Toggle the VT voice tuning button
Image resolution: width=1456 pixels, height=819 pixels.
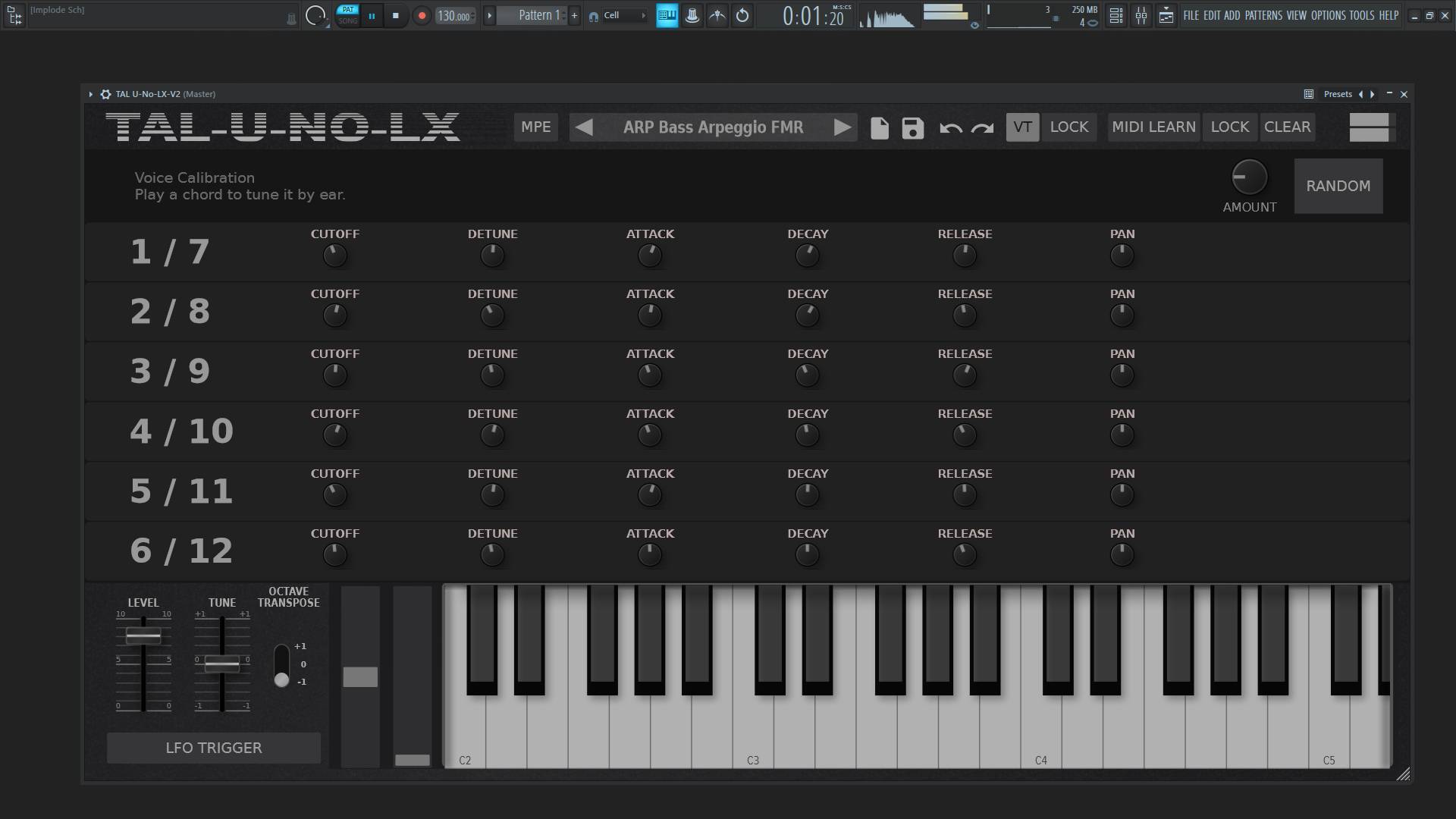(1022, 127)
